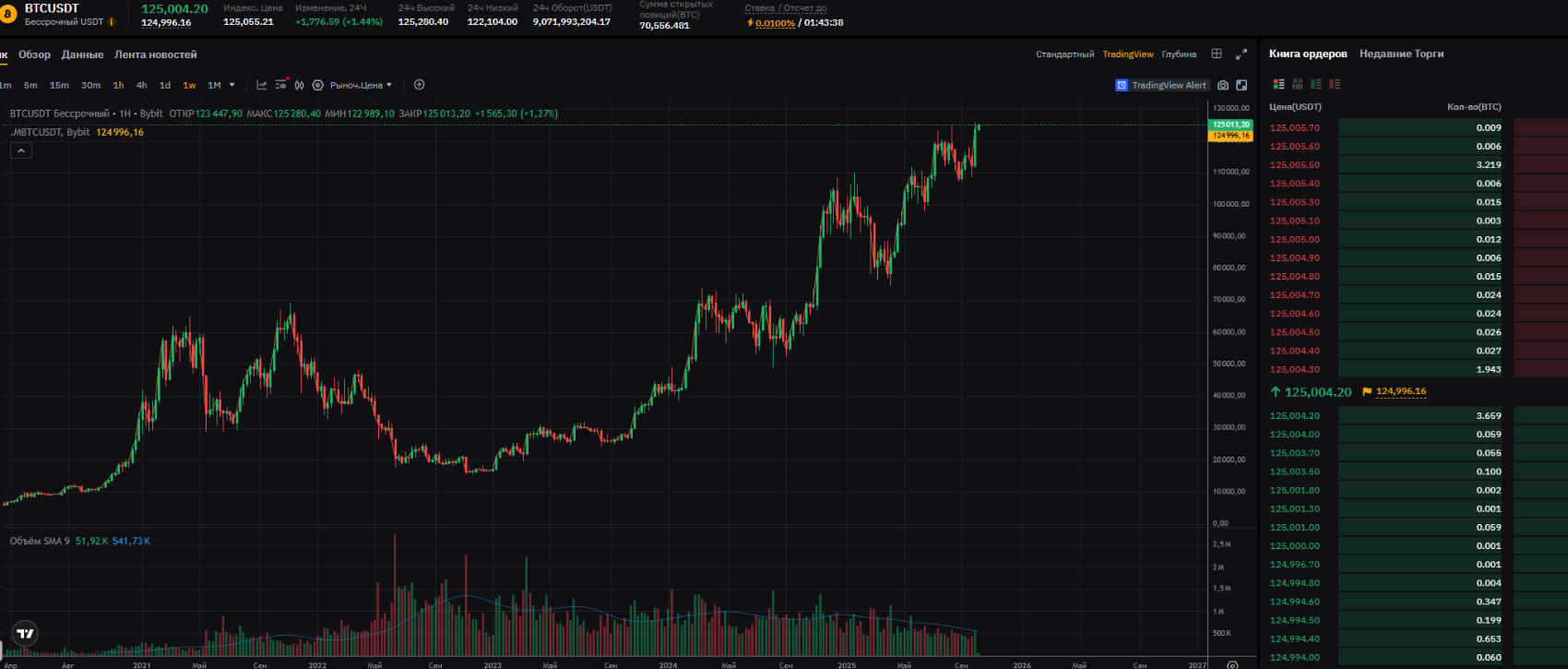Click the TradingView logo on the chart
This screenshot has width=1568, height=669.
[x=26, y=633]
